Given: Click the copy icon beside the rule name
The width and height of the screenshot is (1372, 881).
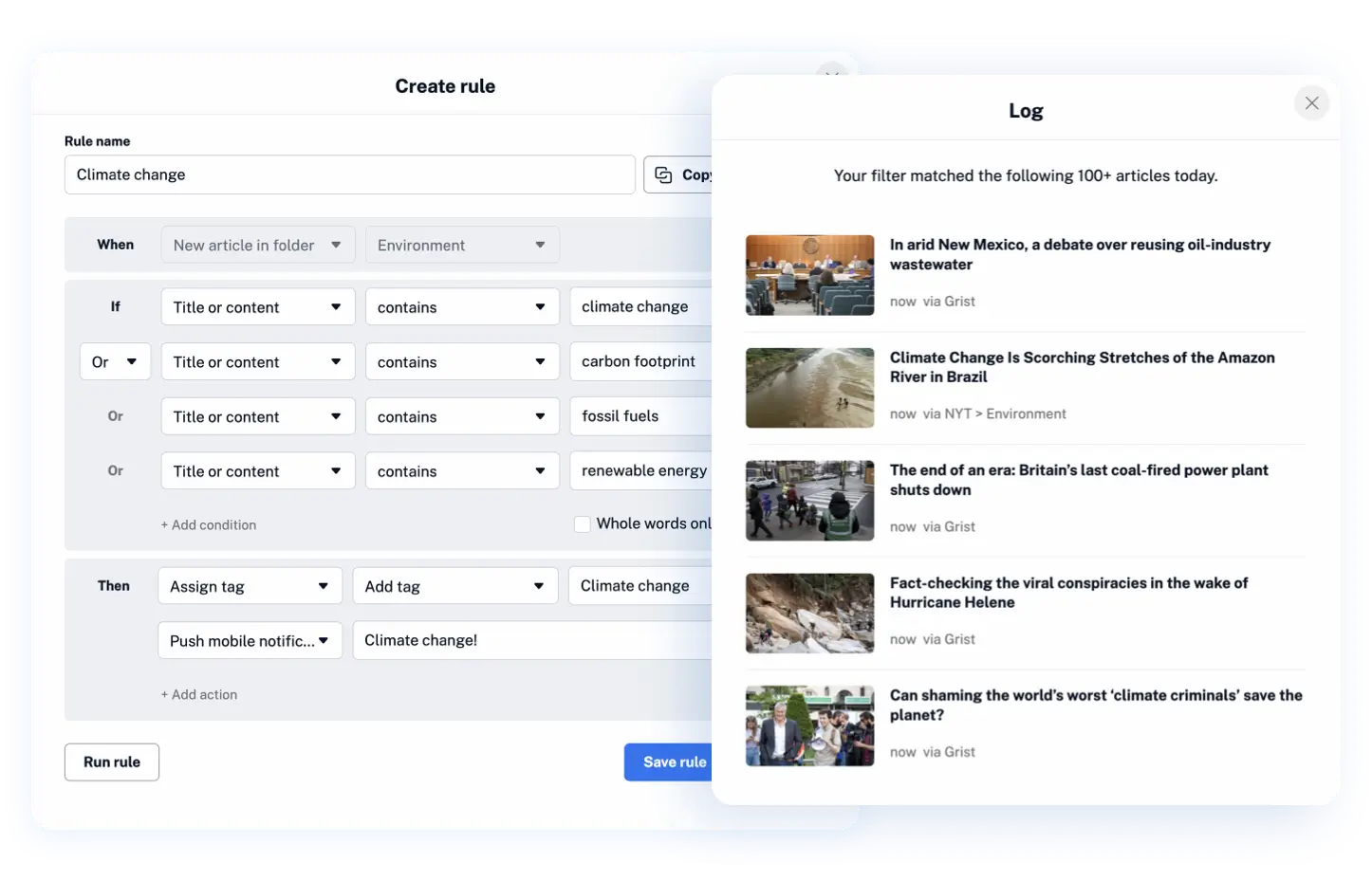Looking at the screenshot, I should [663, 175].
